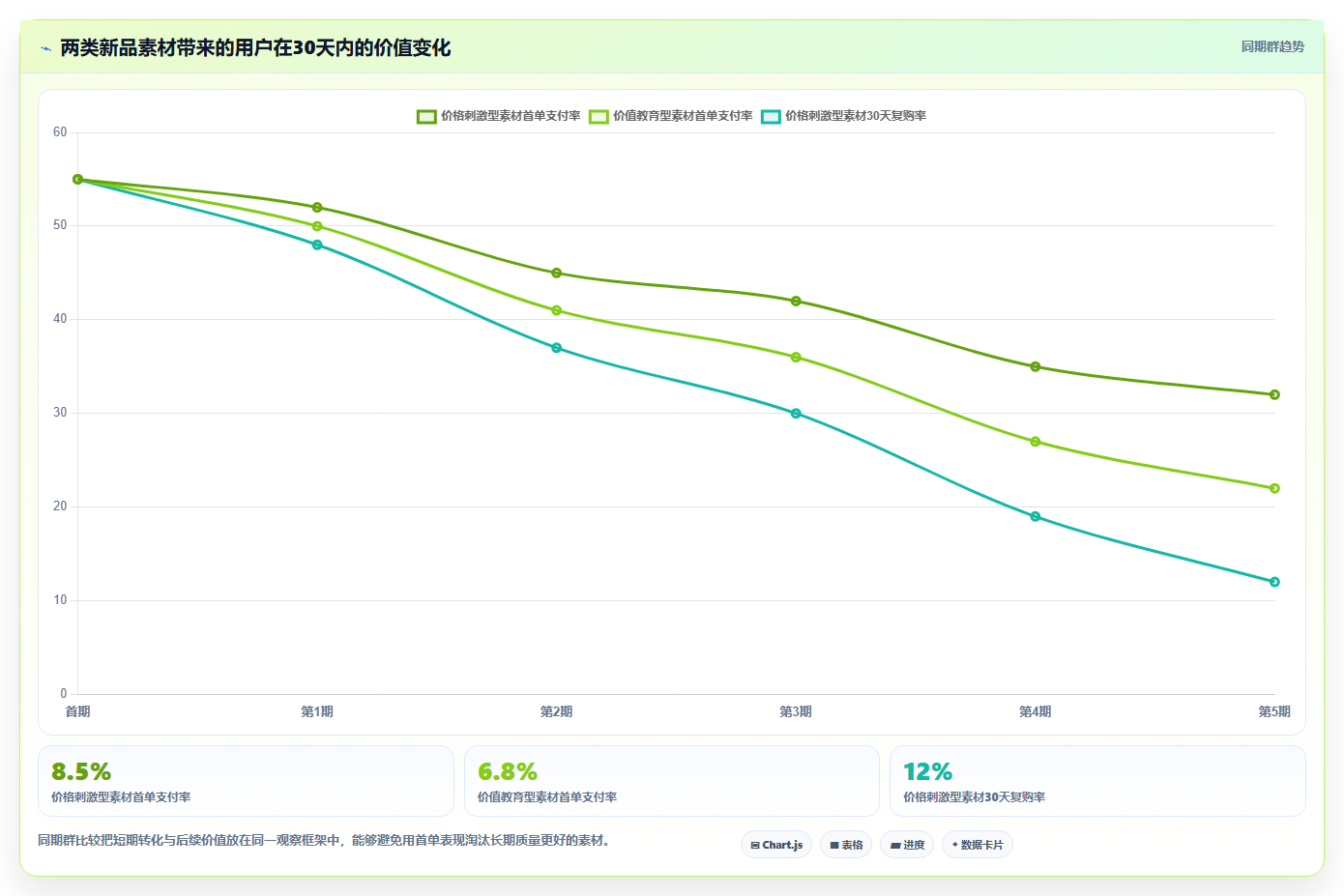Toggle 价格刺激型素材30天复购率 legend item
Screen dimensions: 1344x896
(x=843, y=116)
